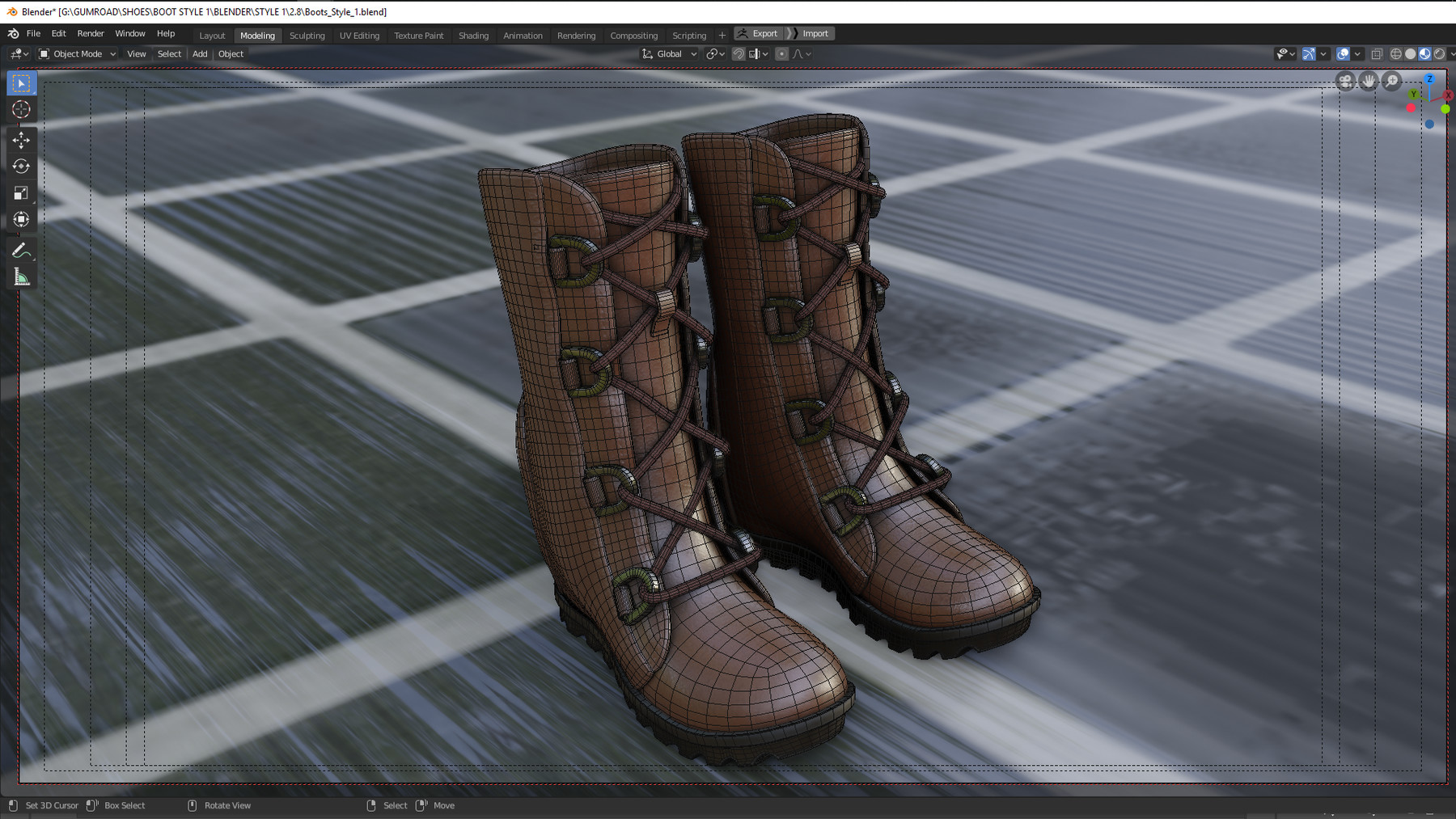Screen dimensions: 1456x819
Task: Toggle X-Ray mode
Action: 1377,54
